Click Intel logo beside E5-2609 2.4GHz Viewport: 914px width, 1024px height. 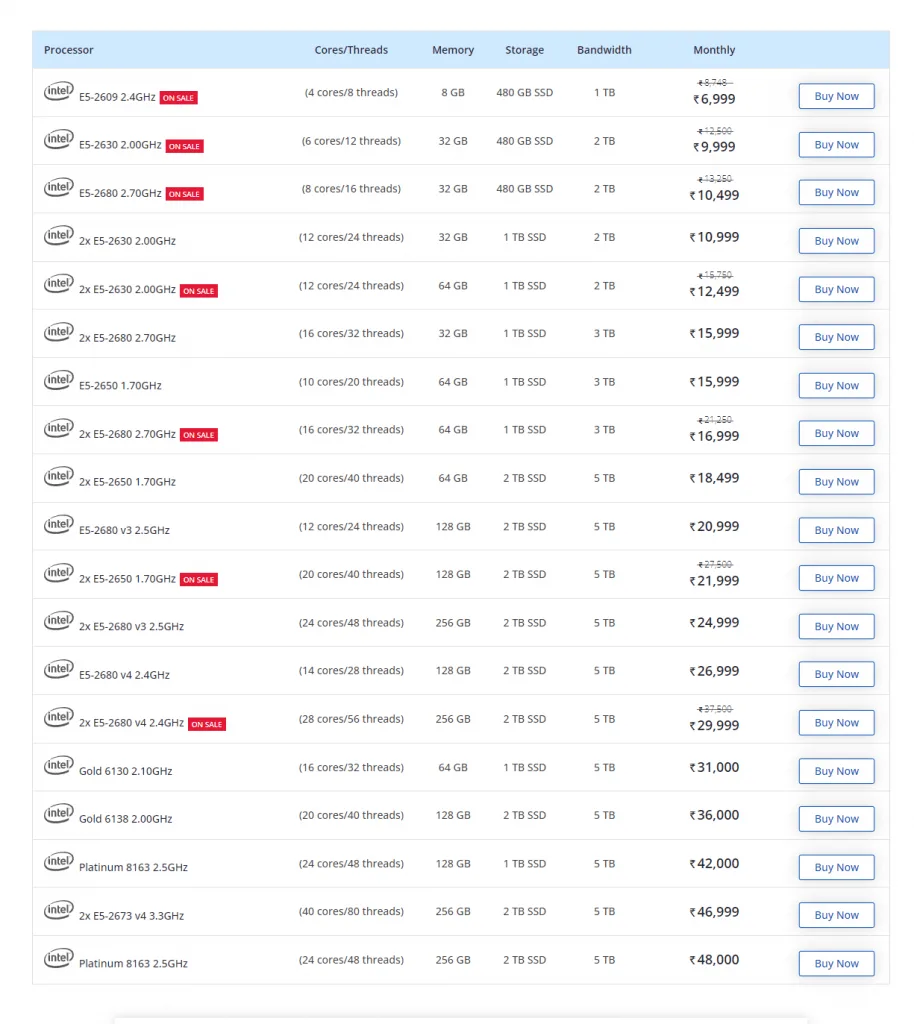[58, 91]
